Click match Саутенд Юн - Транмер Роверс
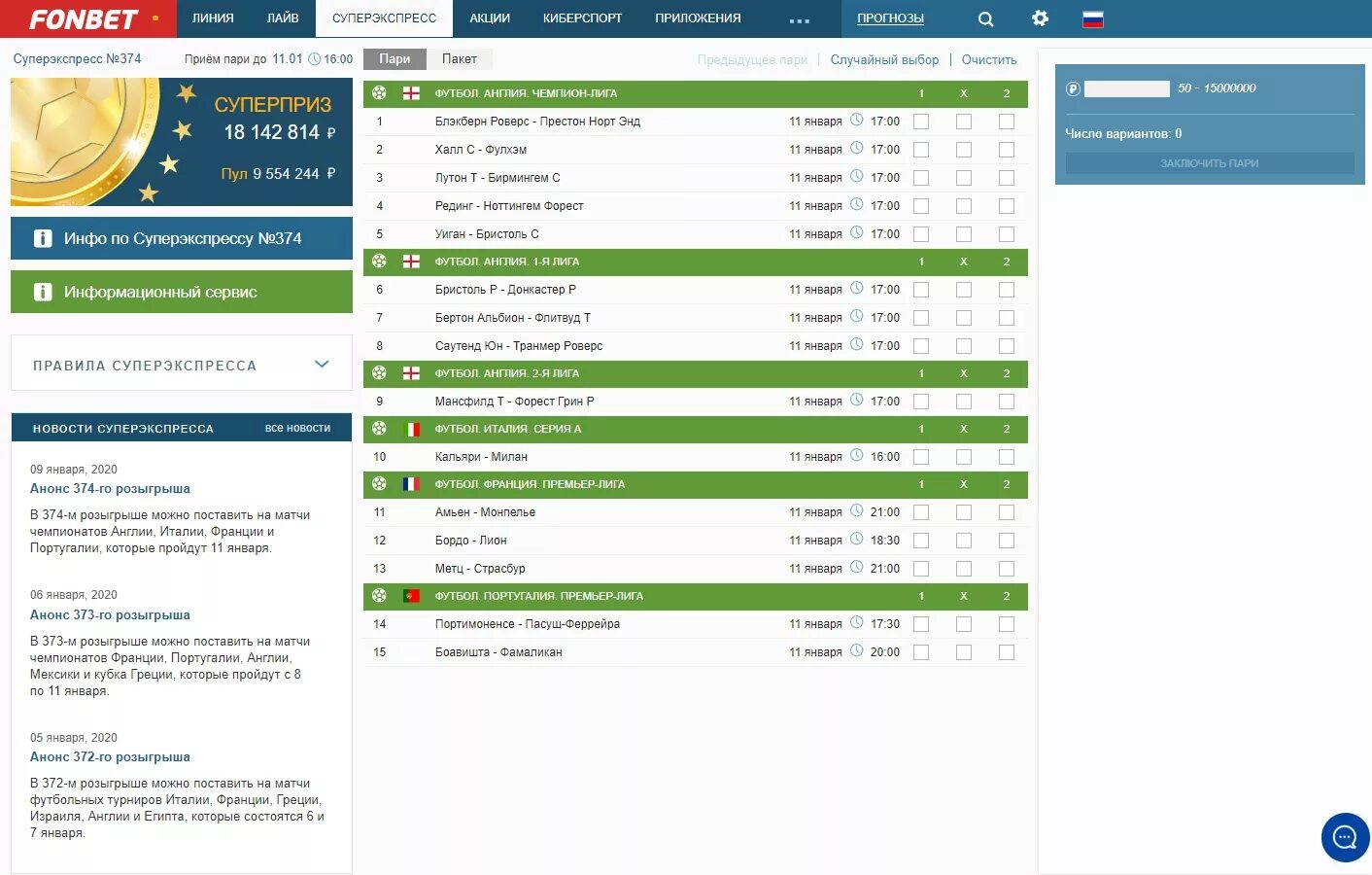 tap(519, 346)
